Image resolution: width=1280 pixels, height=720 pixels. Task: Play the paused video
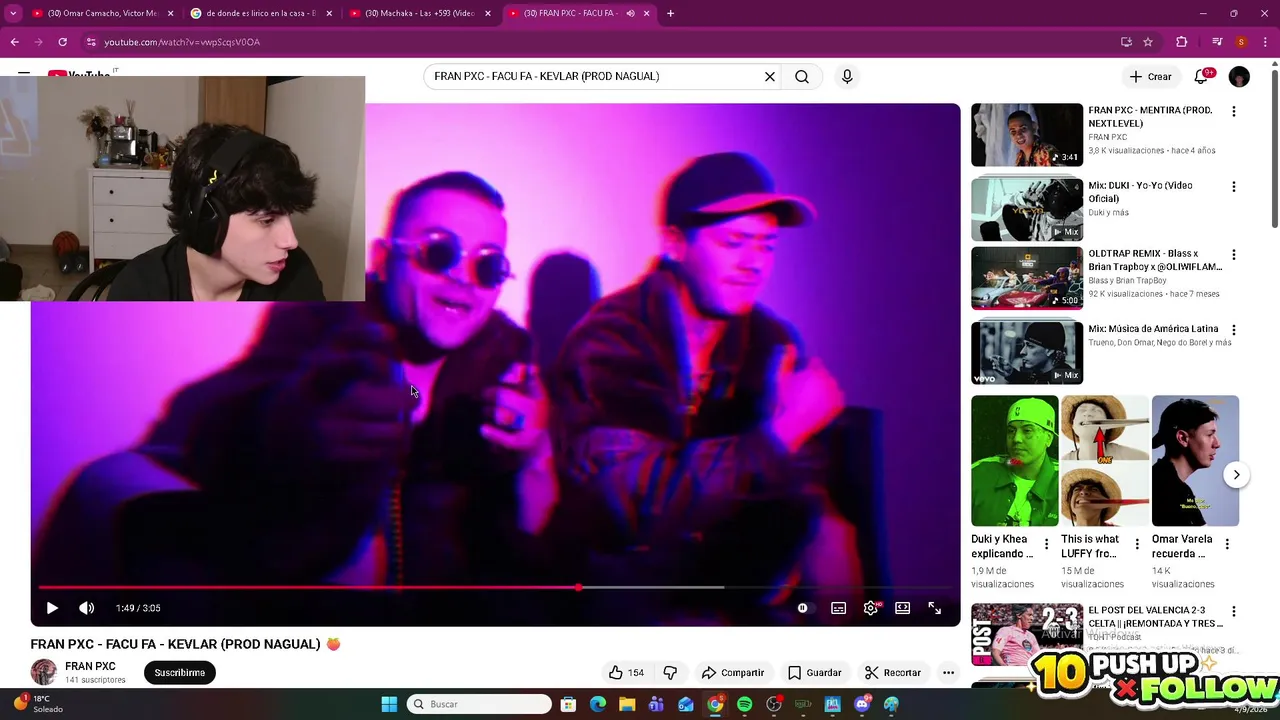tap(52, 608)
